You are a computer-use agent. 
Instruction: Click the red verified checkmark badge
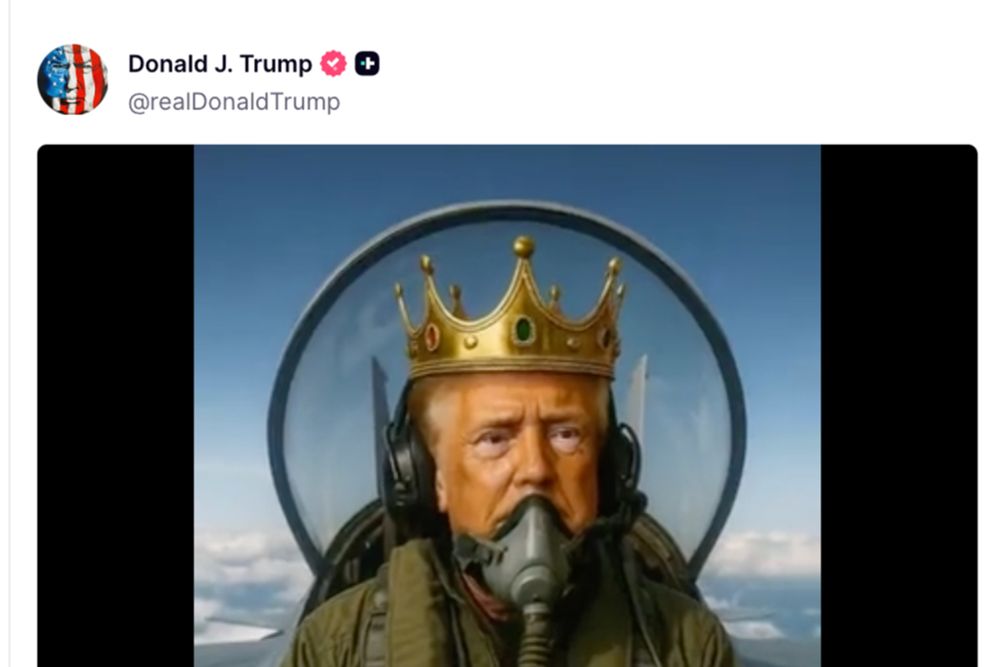tap(333, 64)
